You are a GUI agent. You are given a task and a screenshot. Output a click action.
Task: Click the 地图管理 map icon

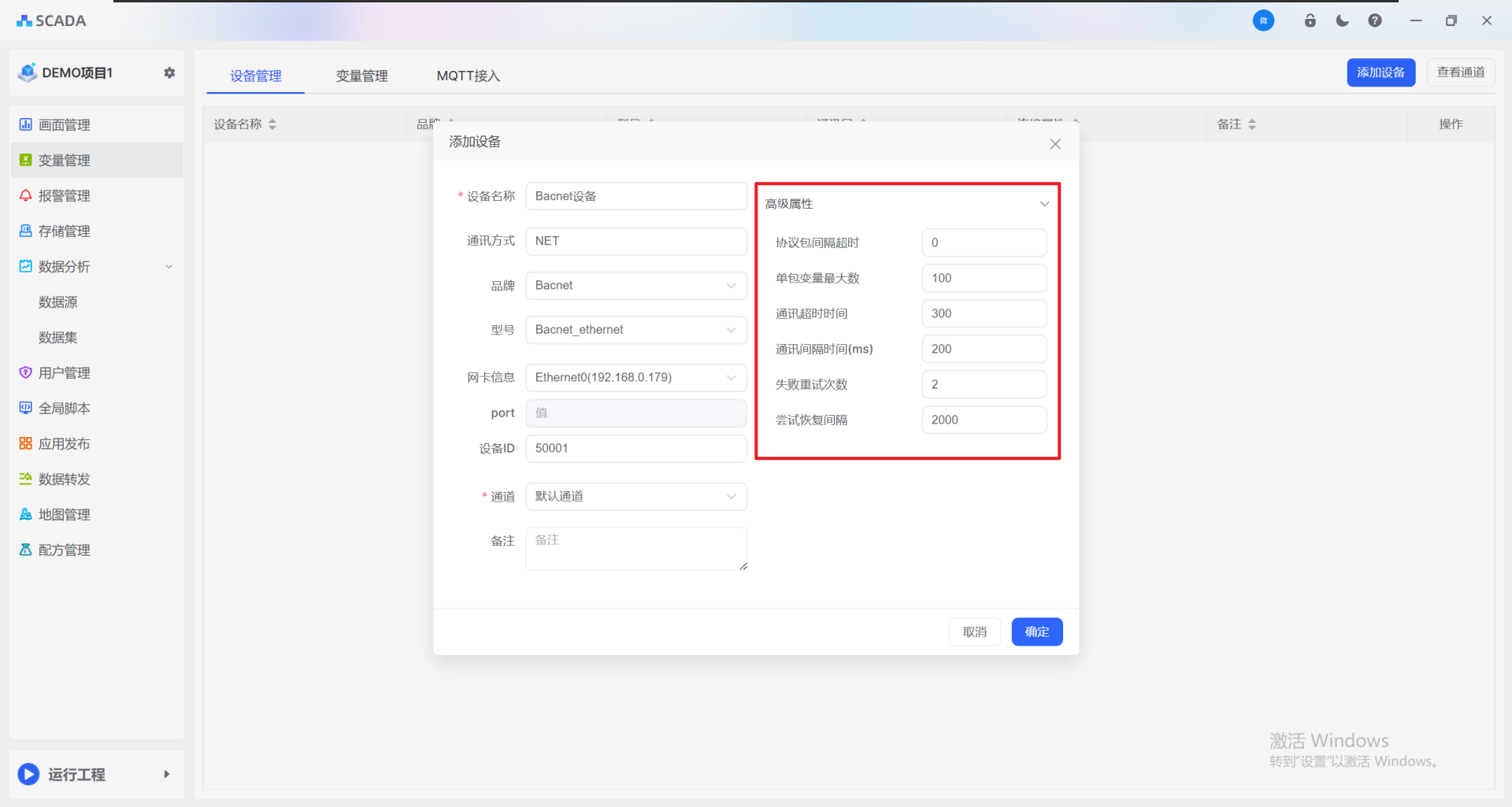[x=26, y=514]
